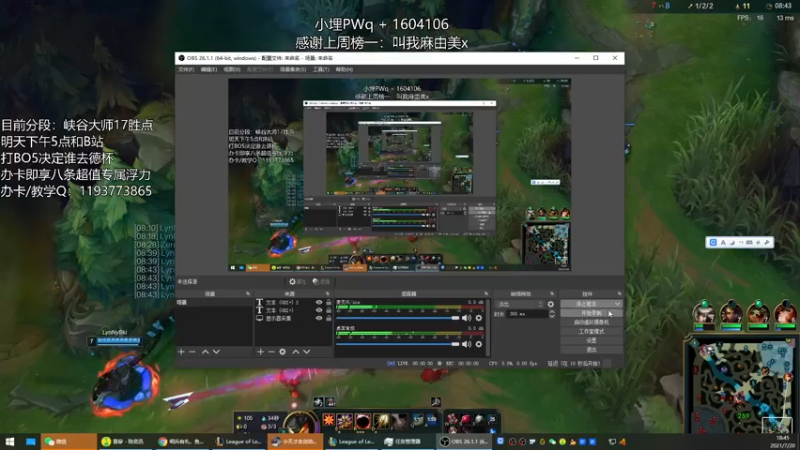Pop out the 混音器 mixer dock panel
The image size is (800, 450).
pyautogui.click(x=486, y=294)
